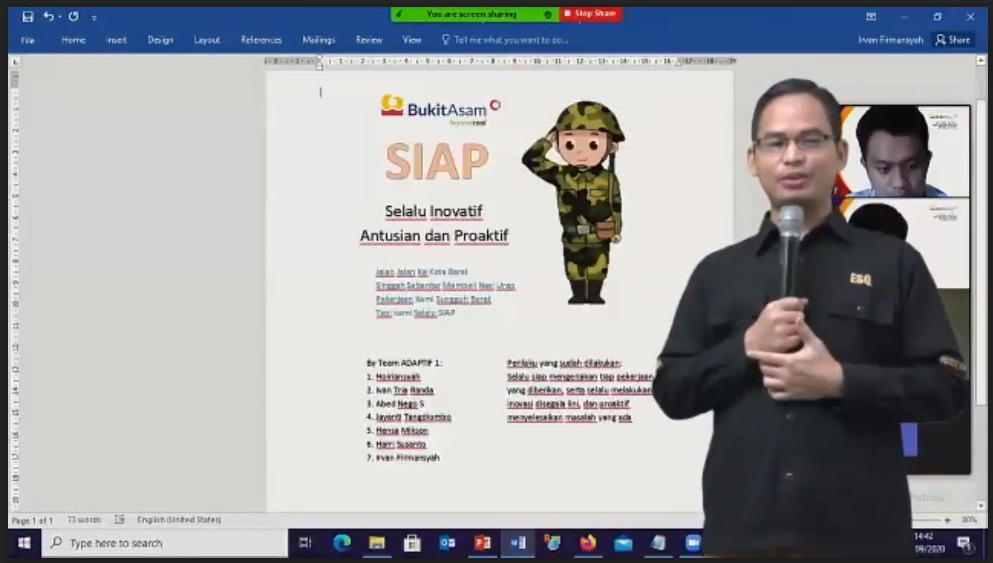Click the Zoom app taskbar icon
The image size is (993, 563).
tap(692, 543)
